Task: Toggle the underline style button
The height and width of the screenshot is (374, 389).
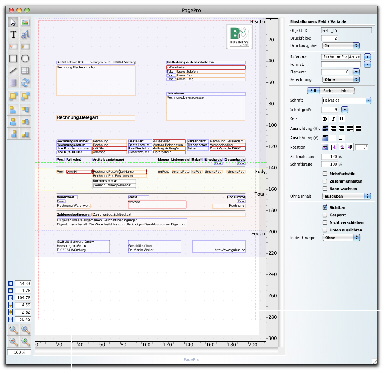Action: [341, 119]
